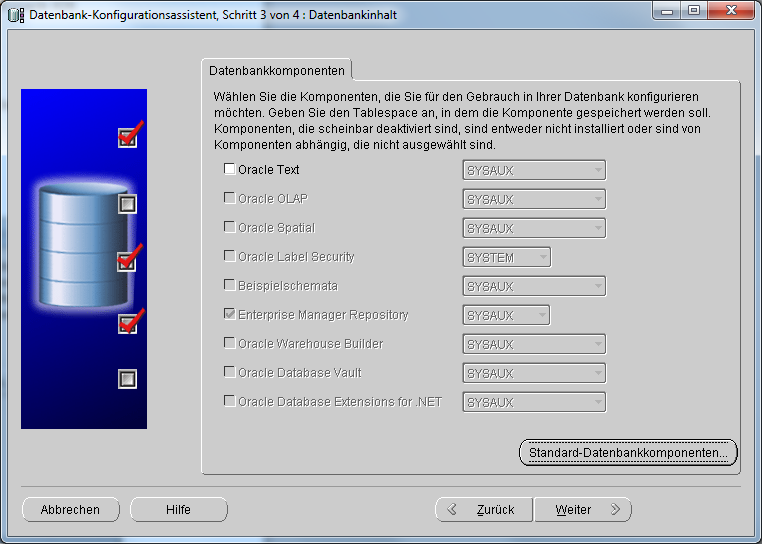Toggle the Enterprise Manager Repository checkbox

point(229,314)
